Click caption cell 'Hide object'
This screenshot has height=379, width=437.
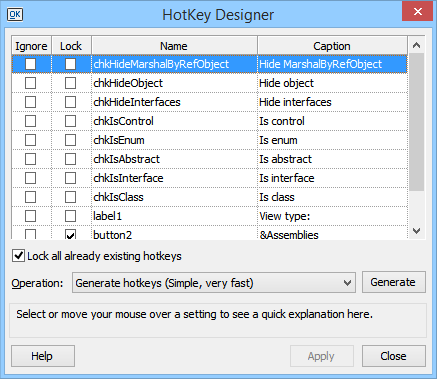coord(332,83)
